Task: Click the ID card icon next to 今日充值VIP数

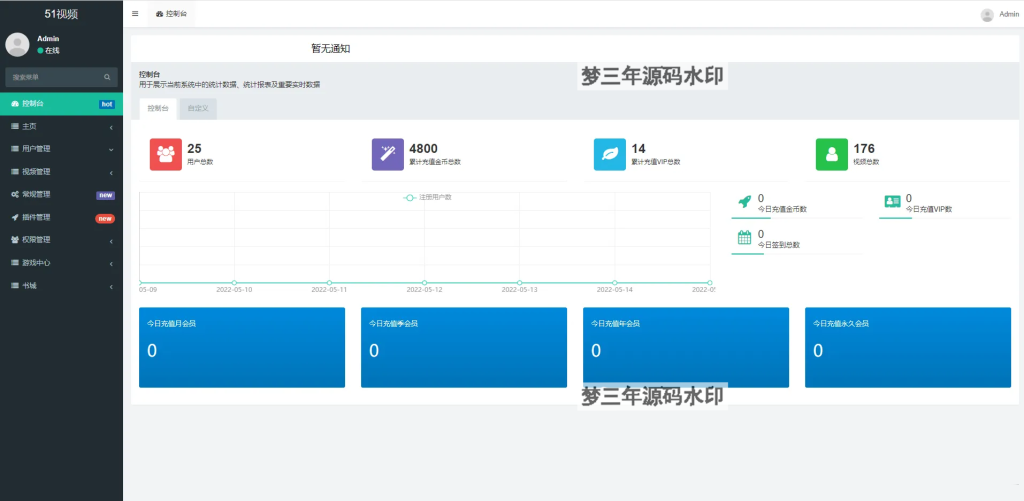Action: point(892,201)
